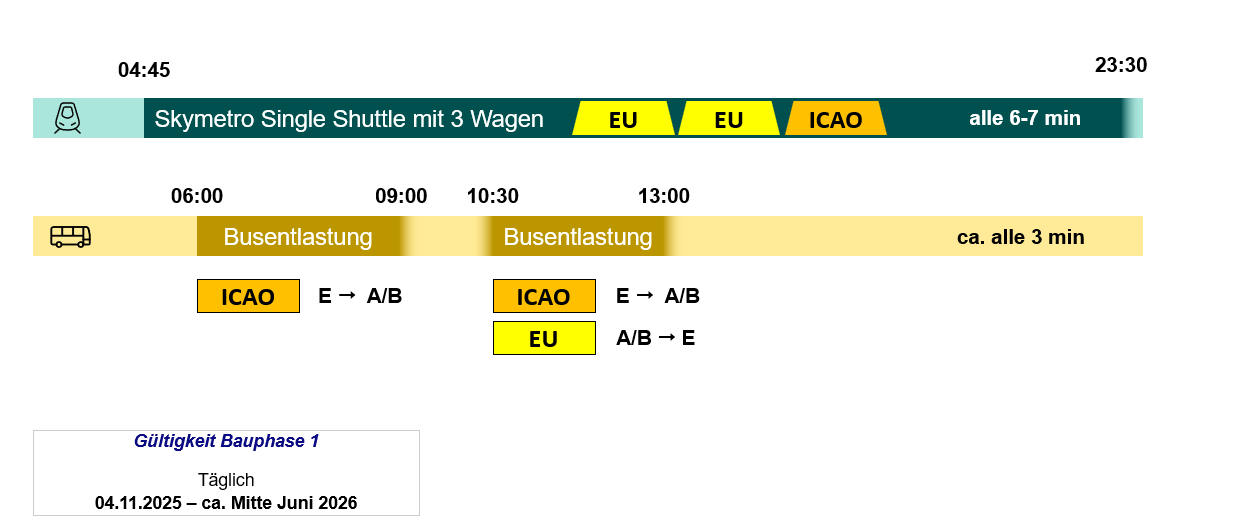
Task: Click the Skymetro train icon
Action: tap(67, 118)
